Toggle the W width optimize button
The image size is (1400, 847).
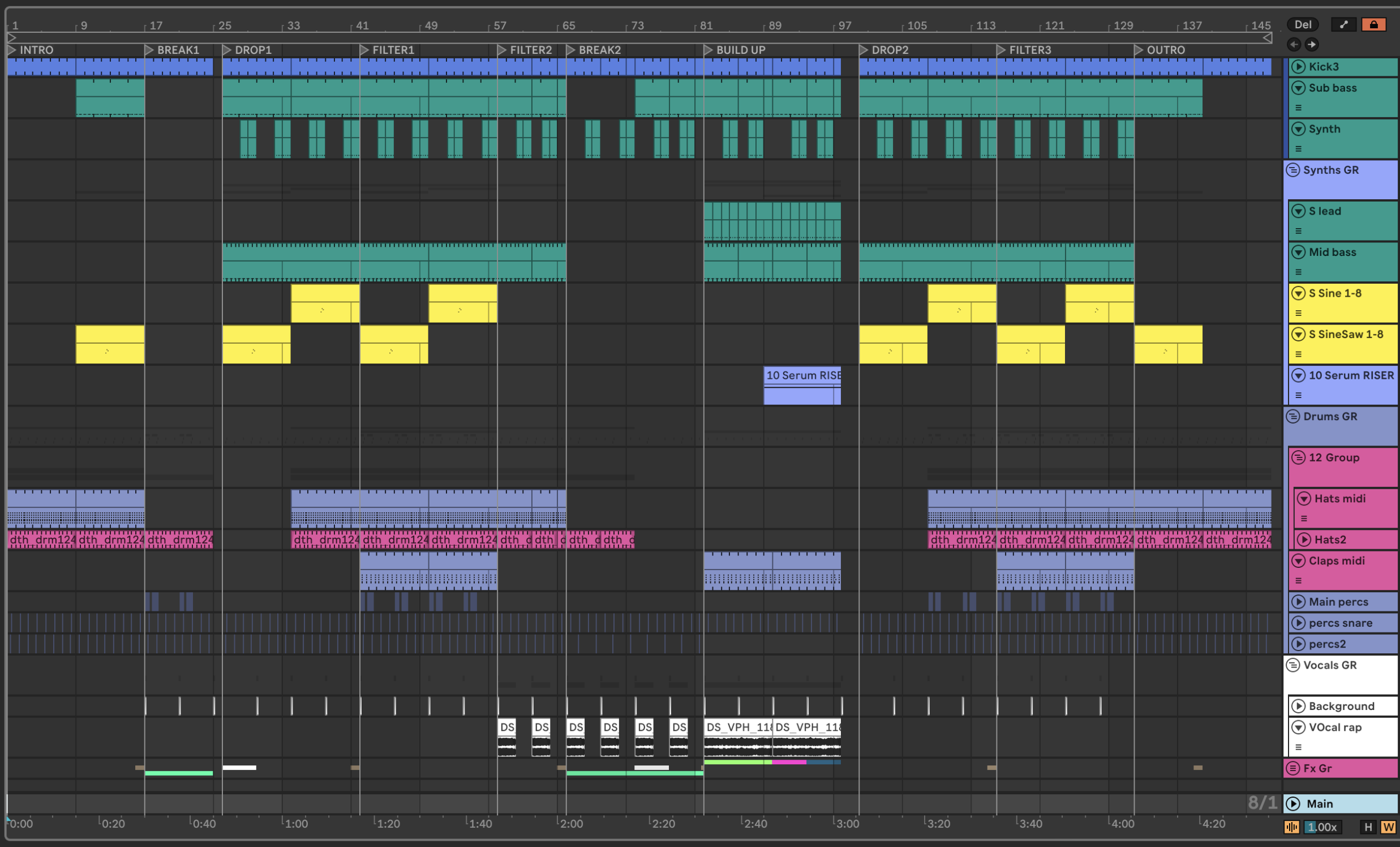coord(1388,827)
